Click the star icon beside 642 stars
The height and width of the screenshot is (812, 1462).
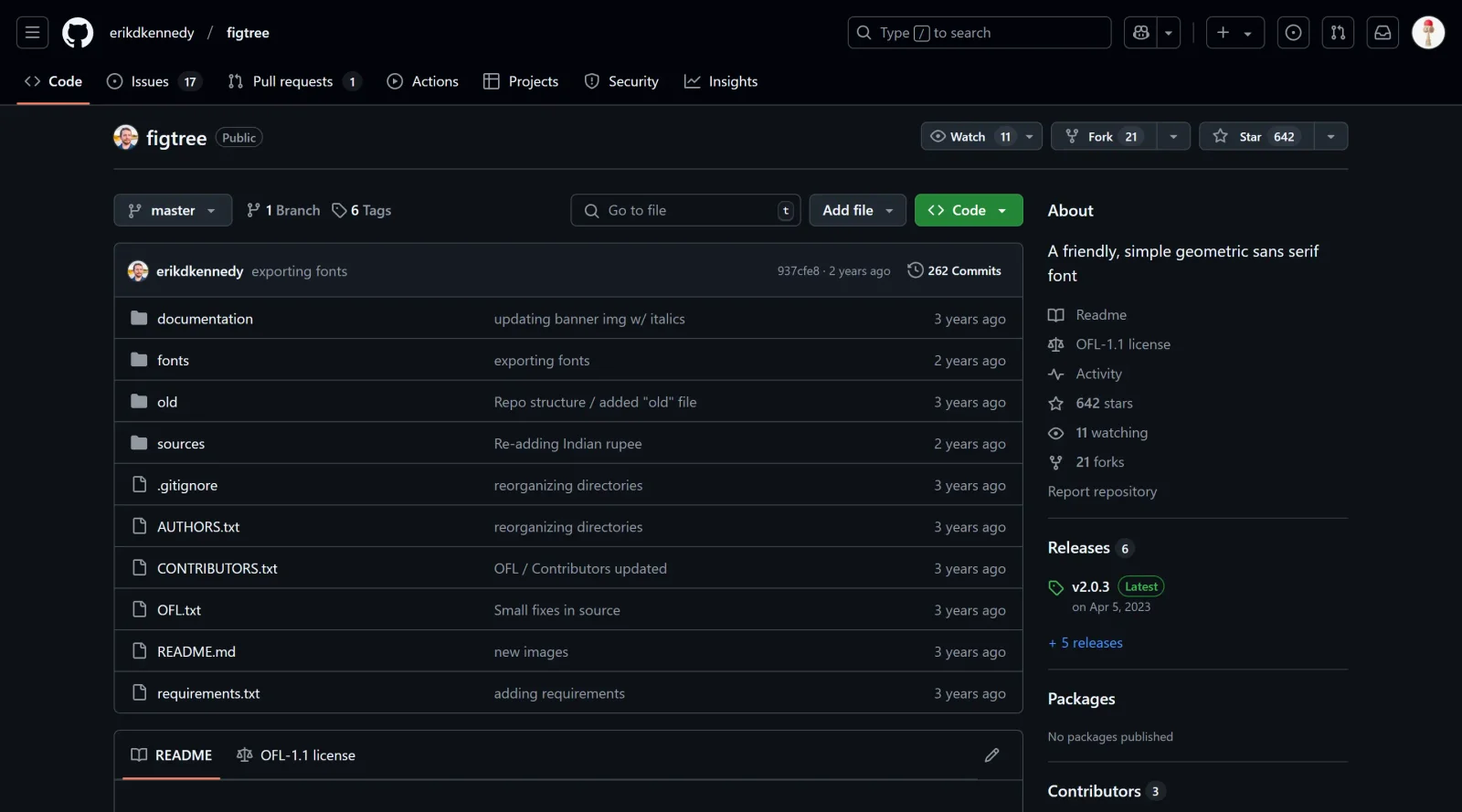click(1056, 404)
